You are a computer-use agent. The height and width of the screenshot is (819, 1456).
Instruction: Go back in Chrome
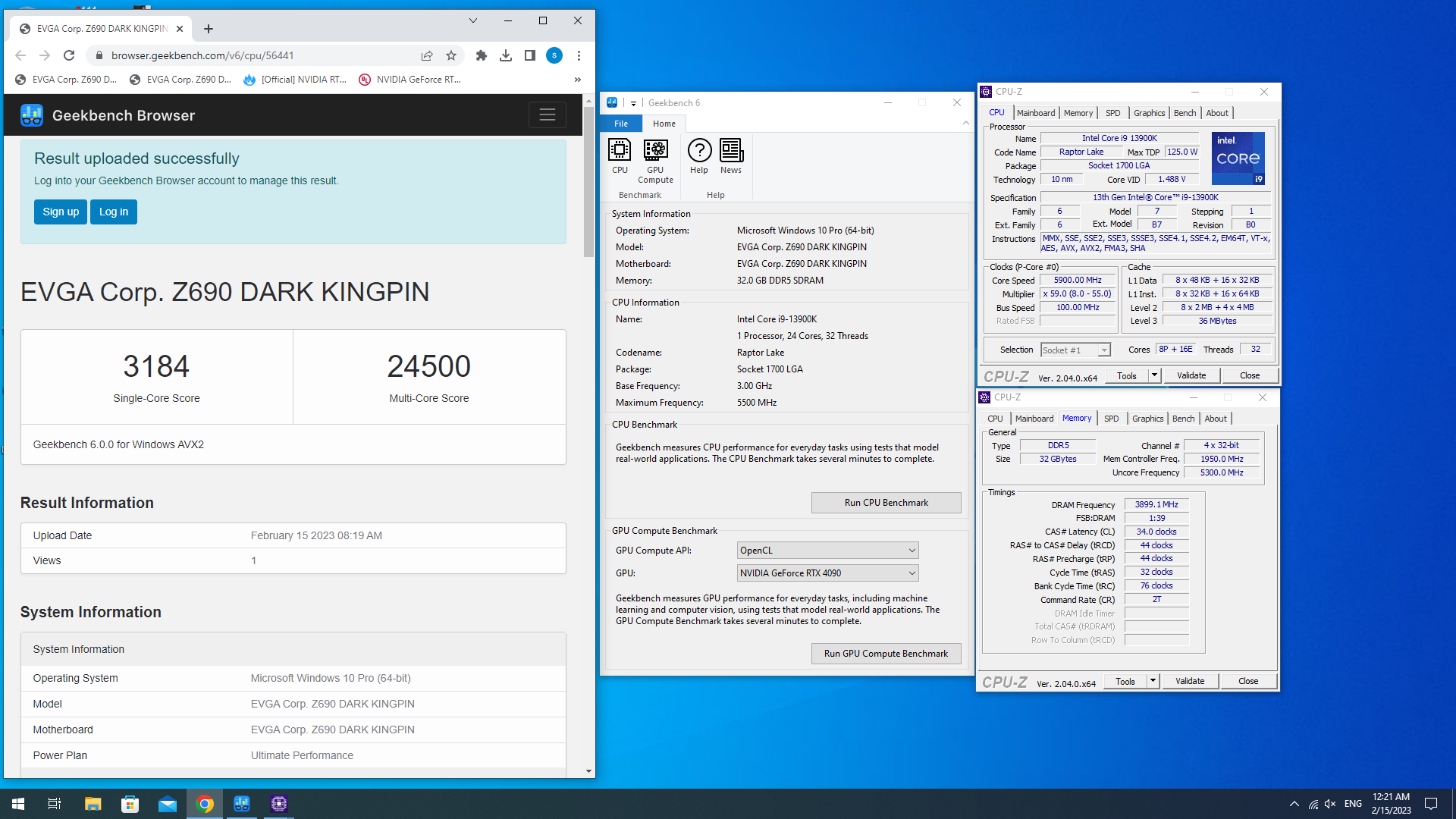point(20,55)
